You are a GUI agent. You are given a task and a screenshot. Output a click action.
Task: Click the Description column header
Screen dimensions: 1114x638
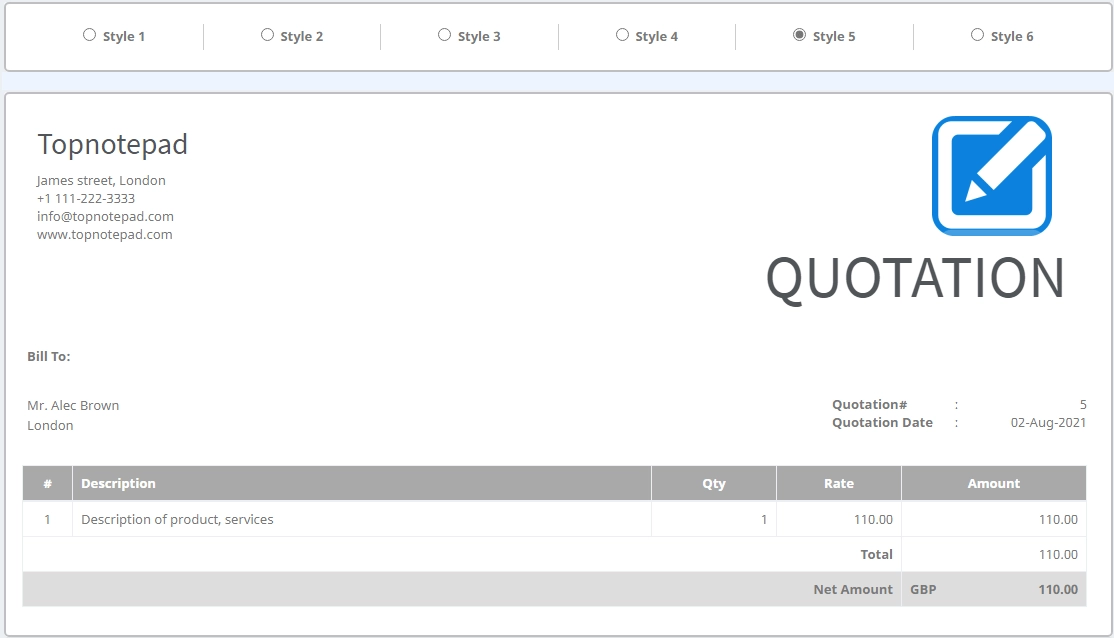click(x=362, y=483)
